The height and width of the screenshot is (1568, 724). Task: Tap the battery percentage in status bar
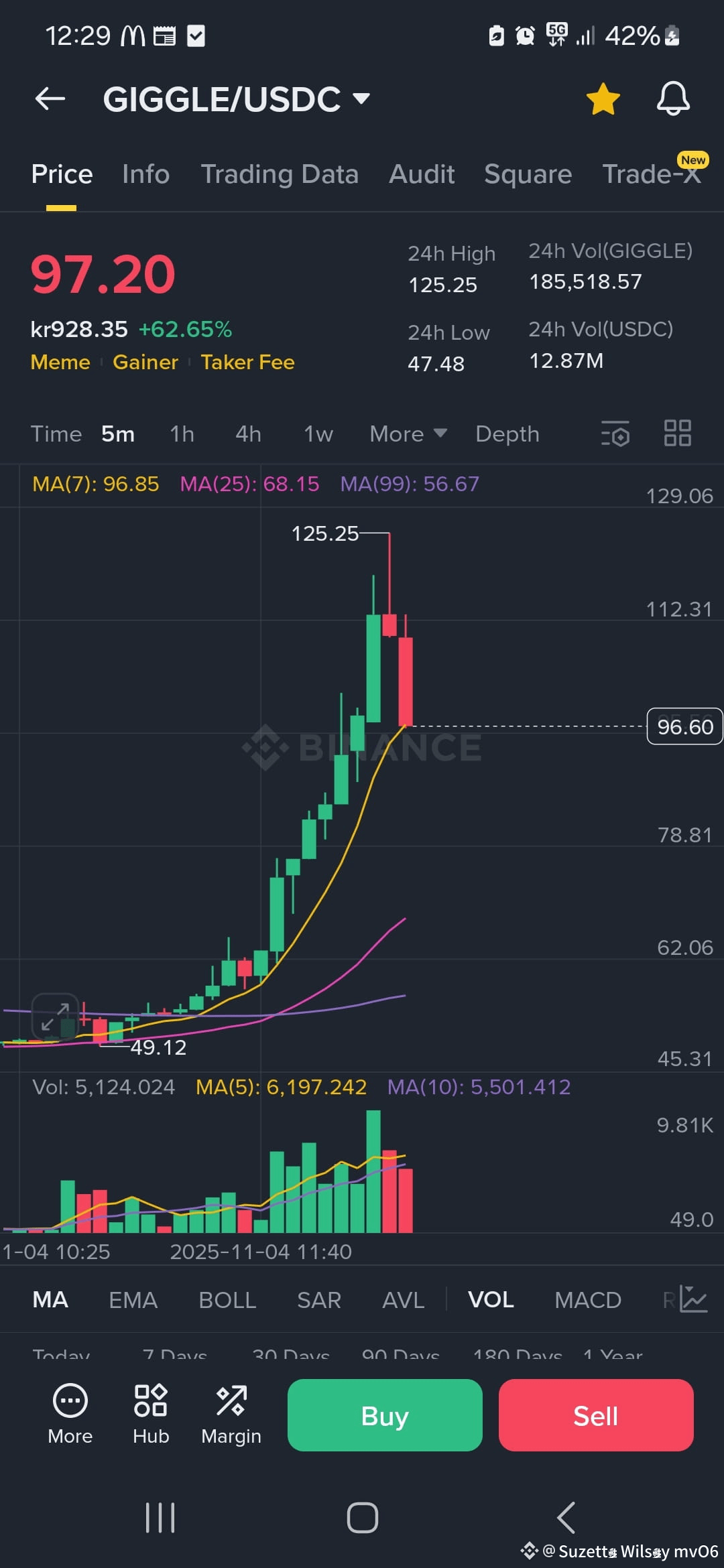pyautogui.click(x=632, y=36)
